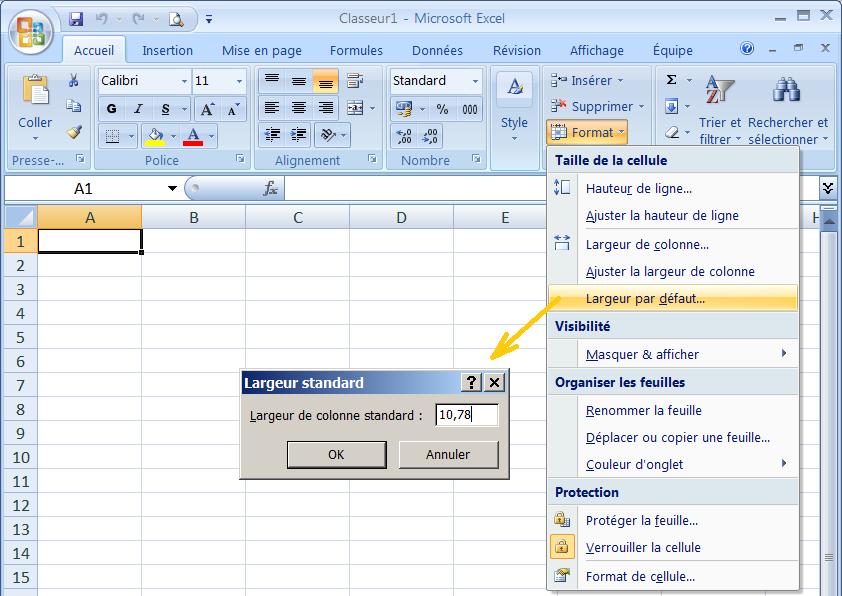Switch to the Insertion ribbon tab
Image resolution: width=842 pixels, height=596 pixels.
click(x=167, y=50)
